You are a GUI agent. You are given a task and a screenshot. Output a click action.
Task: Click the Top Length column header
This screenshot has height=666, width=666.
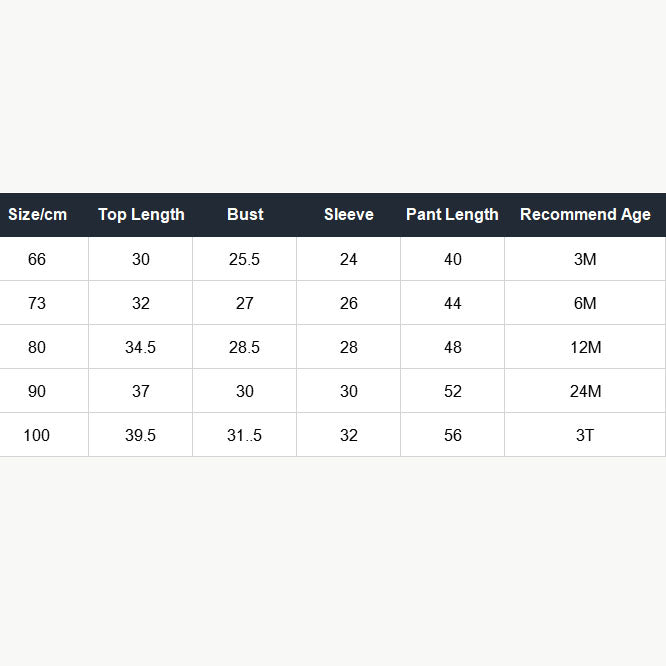pos(141,214)
